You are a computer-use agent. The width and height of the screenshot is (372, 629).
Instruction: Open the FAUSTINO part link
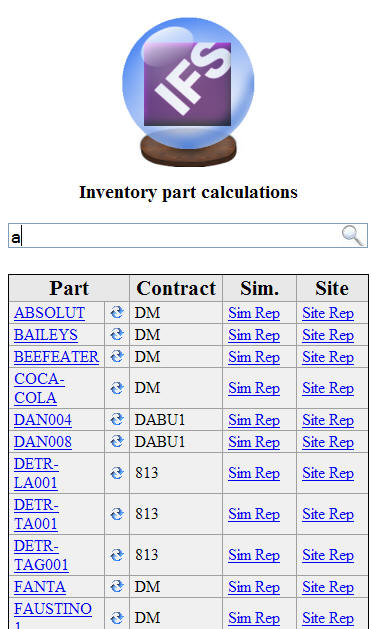tap(53, 615)
